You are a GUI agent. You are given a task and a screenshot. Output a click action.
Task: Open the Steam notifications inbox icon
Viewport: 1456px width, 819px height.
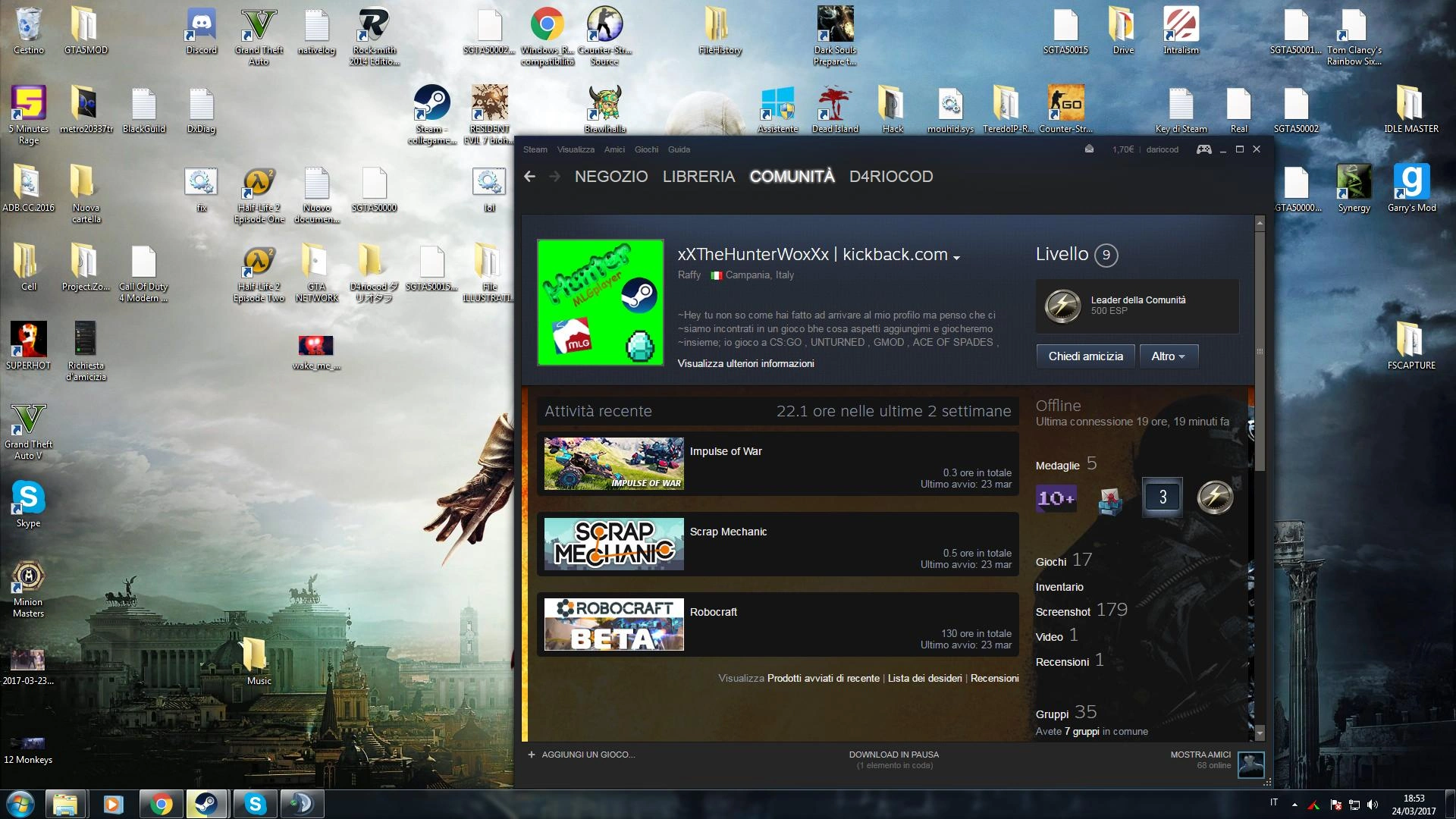1089,149
